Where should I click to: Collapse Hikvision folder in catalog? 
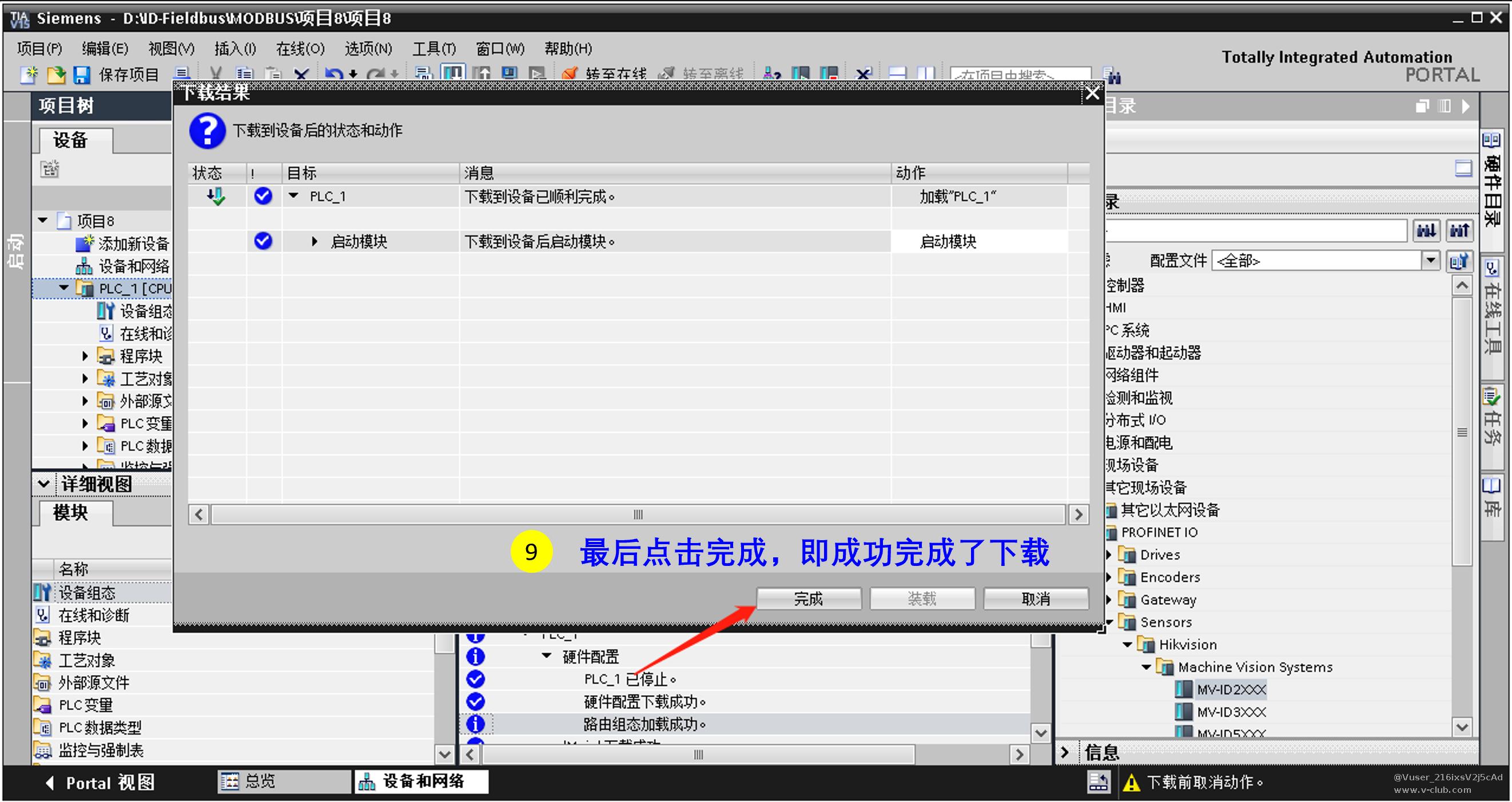[x=1128, y=644]
